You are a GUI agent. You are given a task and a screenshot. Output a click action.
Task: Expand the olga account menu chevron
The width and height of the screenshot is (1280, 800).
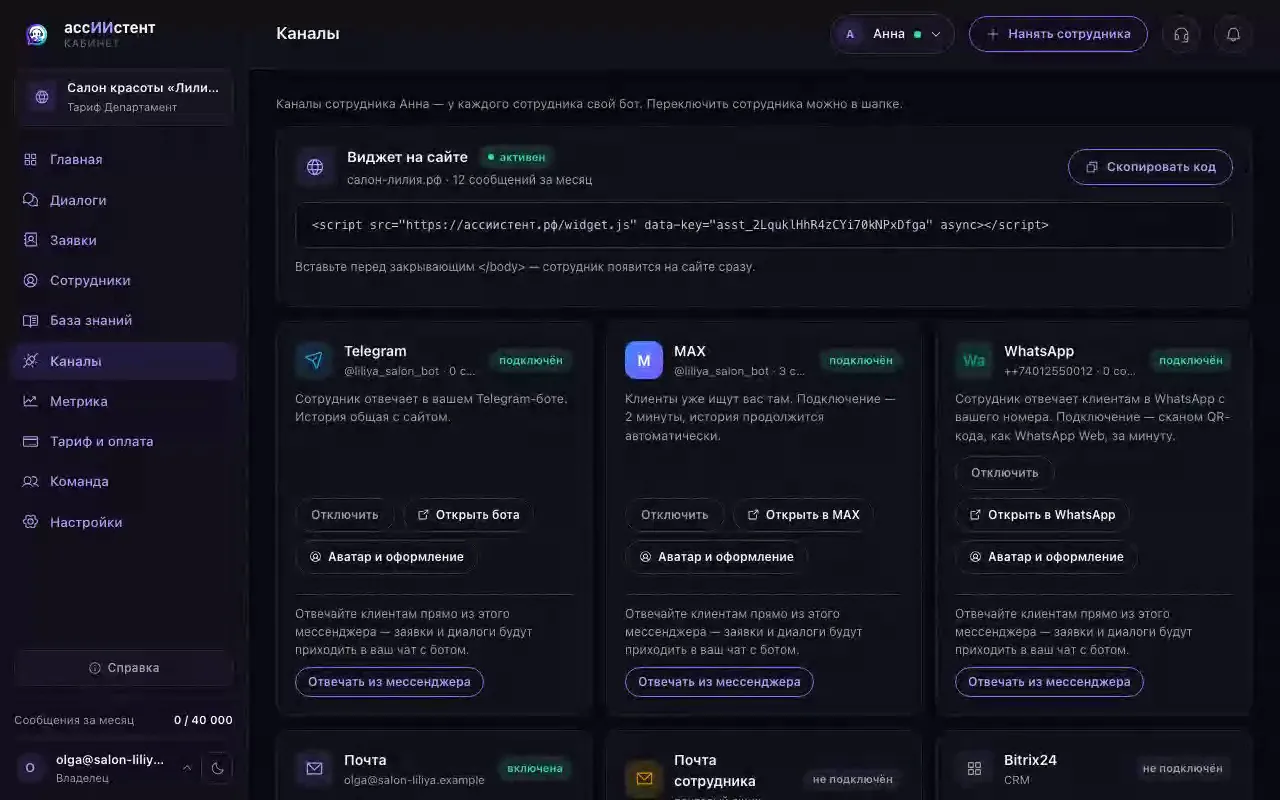coord(186,768)
